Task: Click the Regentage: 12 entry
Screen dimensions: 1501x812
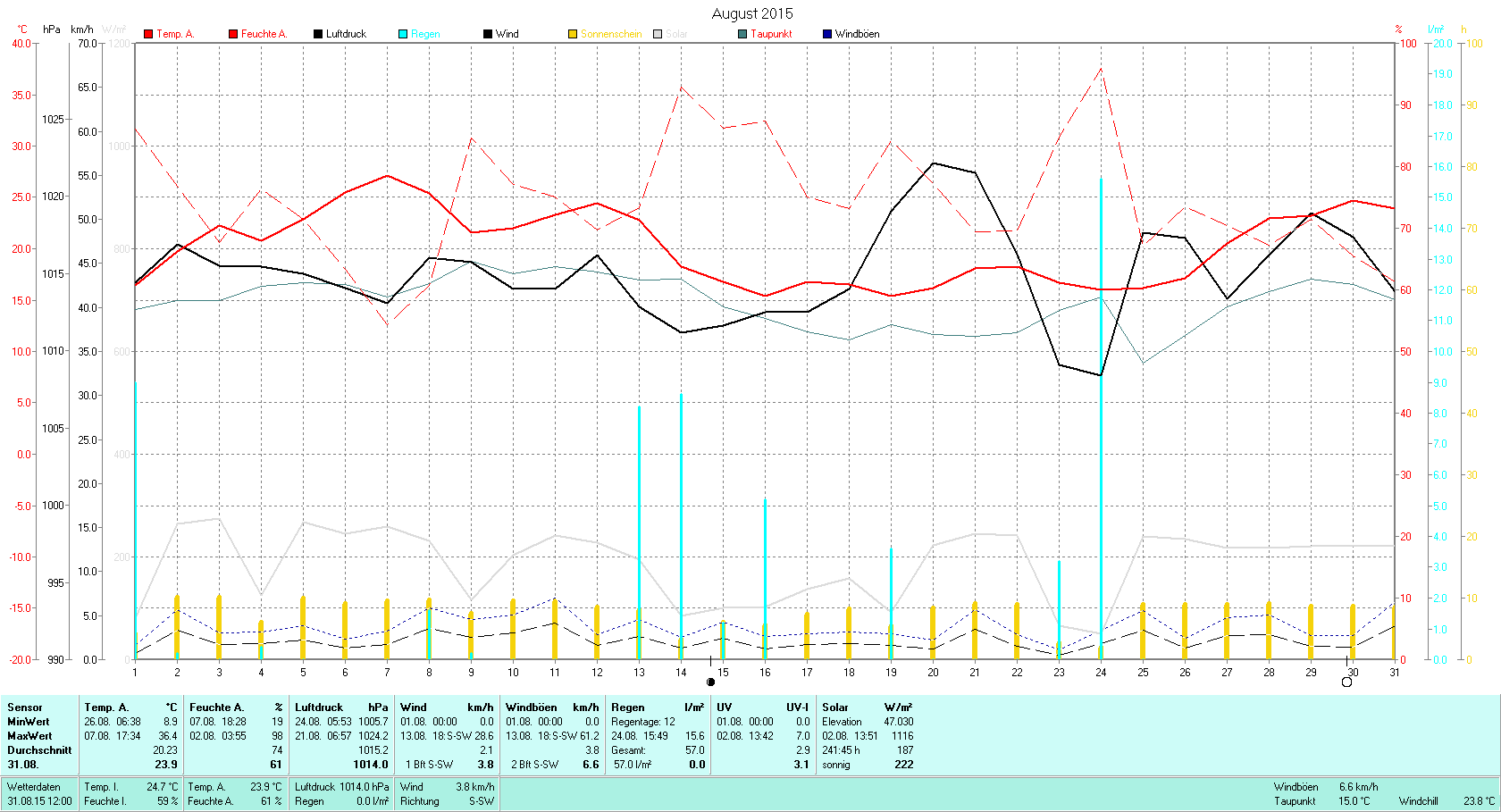Action: coord(643,722)
